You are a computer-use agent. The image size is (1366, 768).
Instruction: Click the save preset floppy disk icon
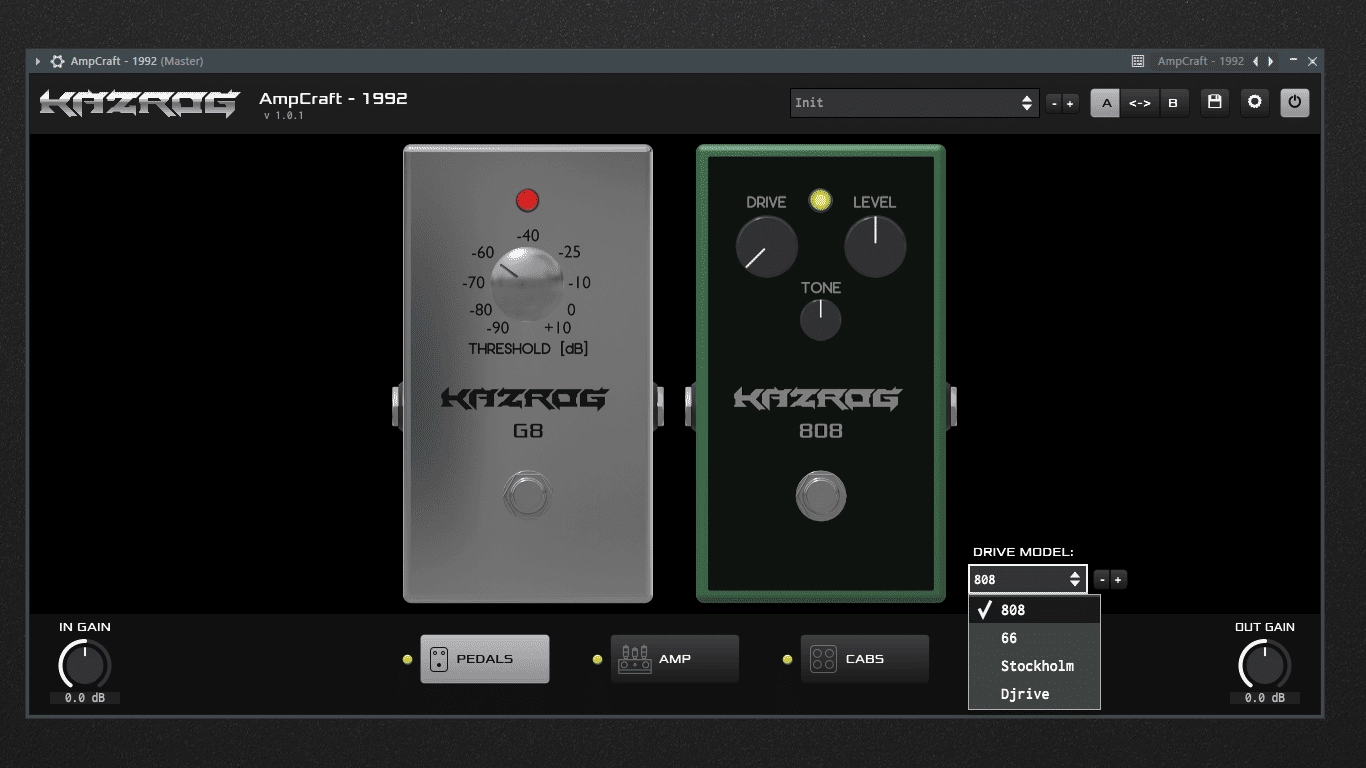click(1215, 102)
